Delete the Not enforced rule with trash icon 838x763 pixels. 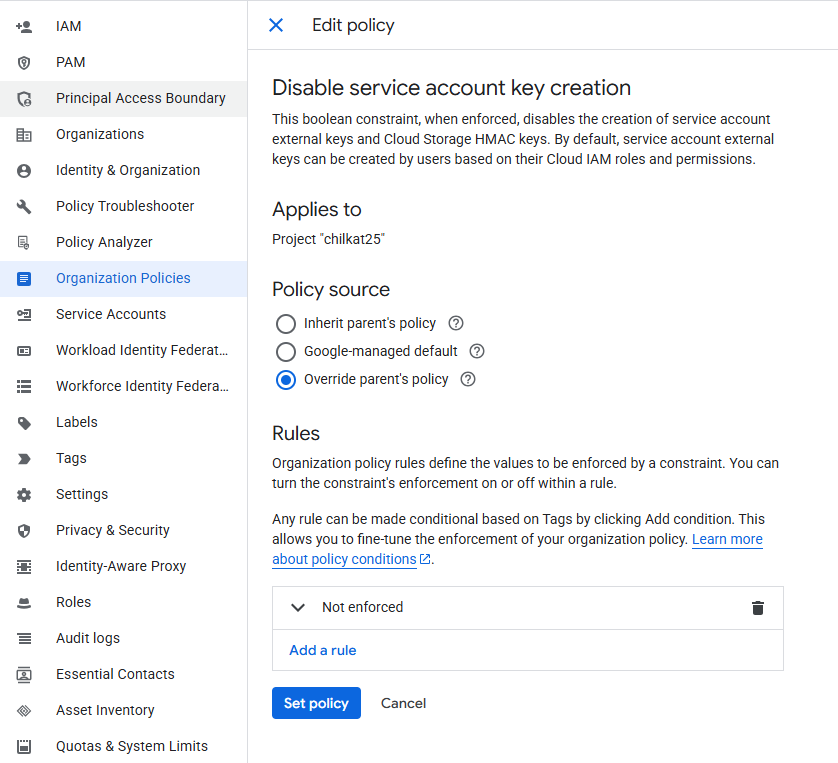(x=757, y=608)
